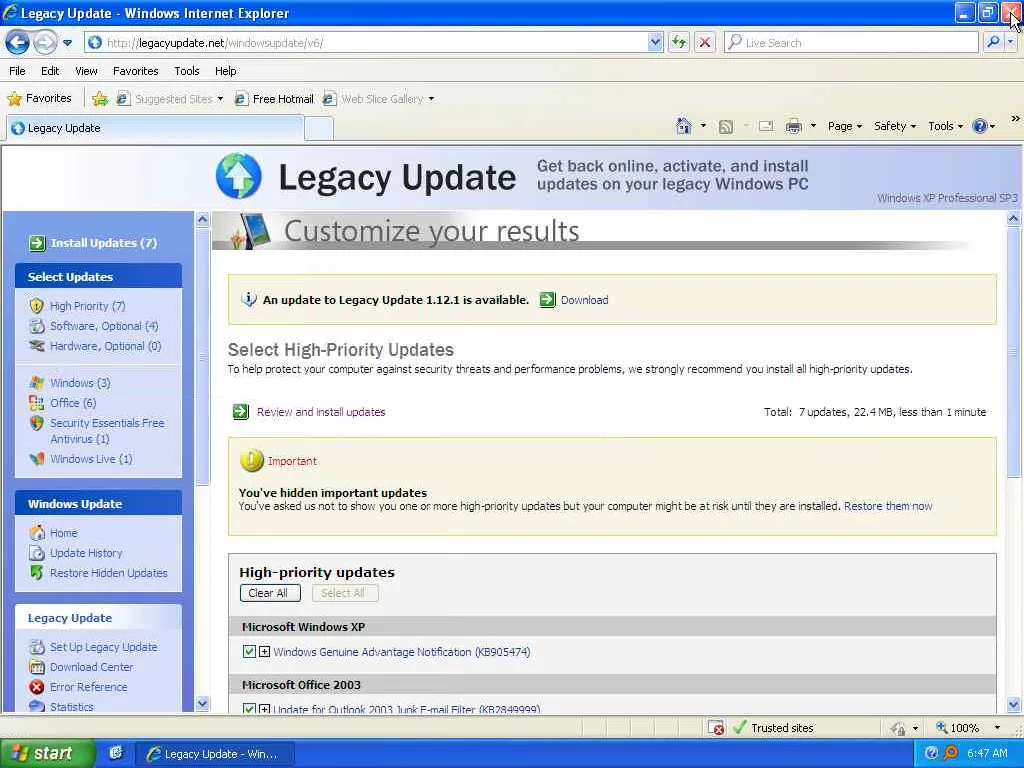
Task: Select Software, Optional (4) category
Action: pos(104,326)
